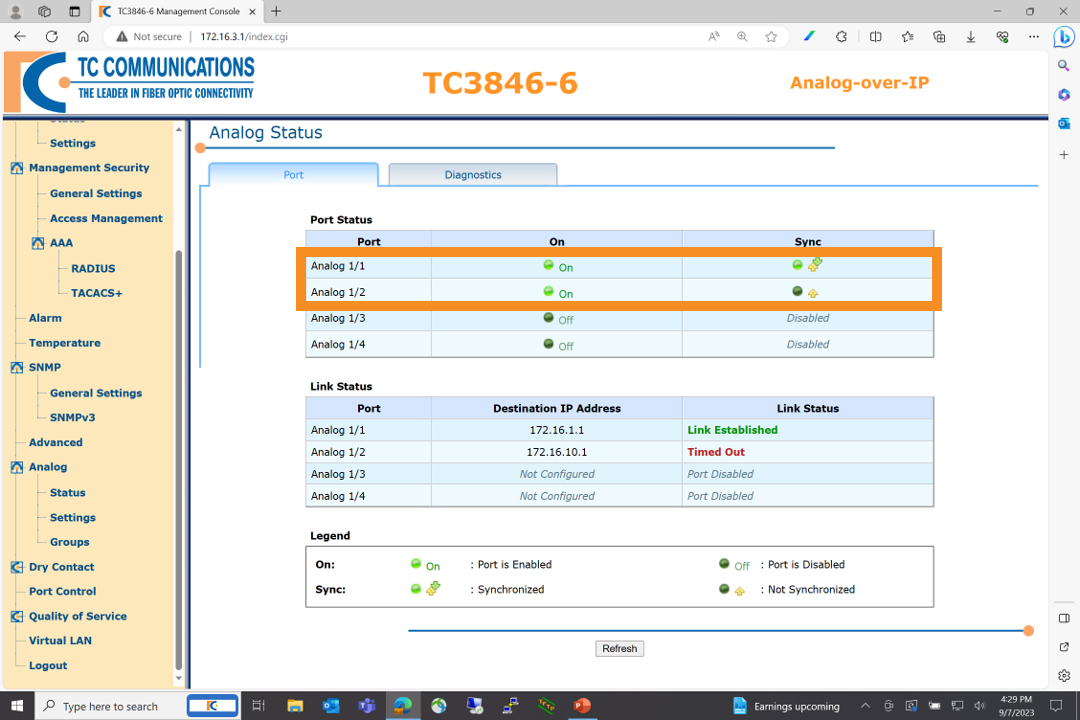Click Link Established status for Analog 1/1
Viewport: 1080px width, 720px height.
732,430
